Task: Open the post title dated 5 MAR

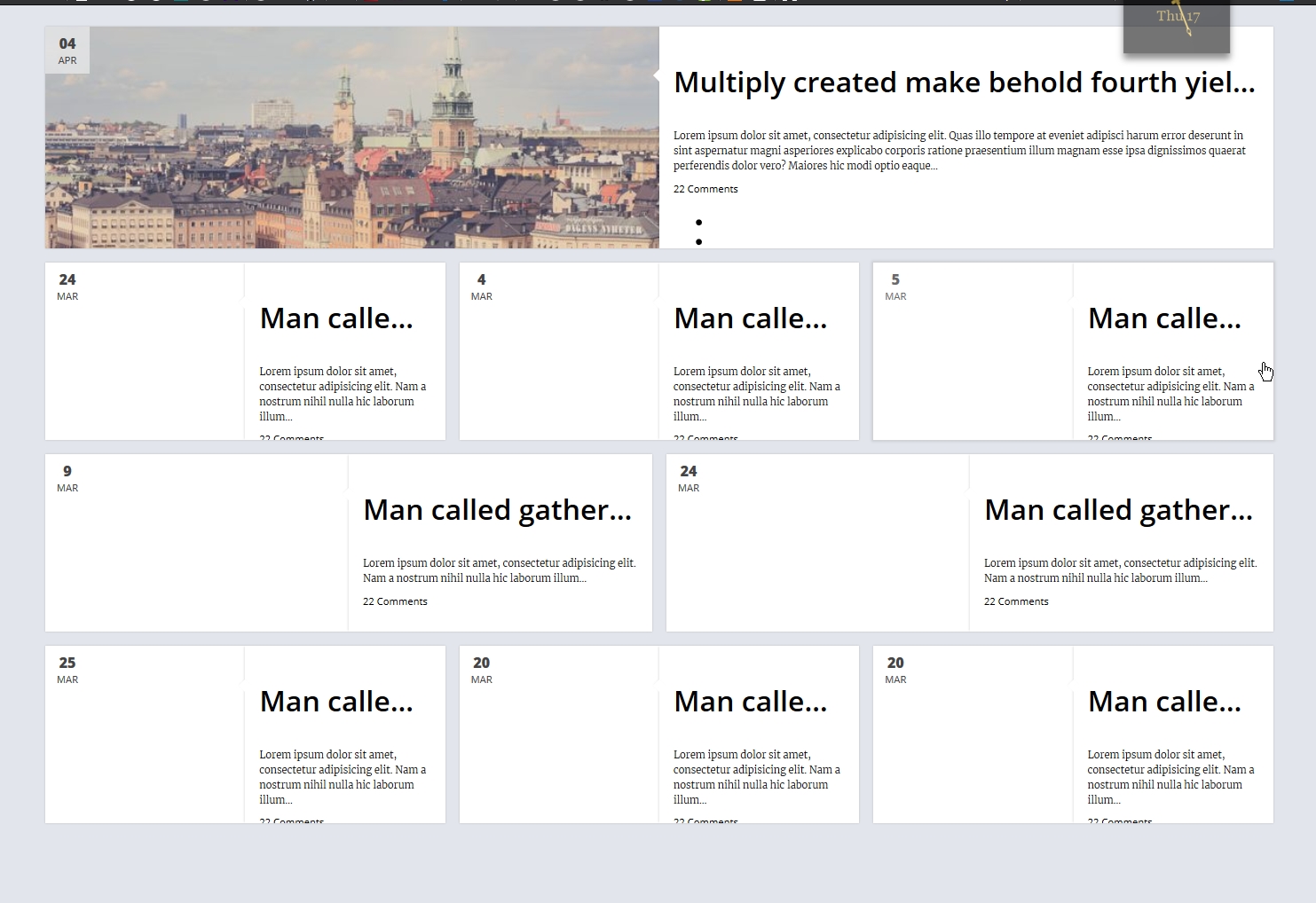Action: 1164,318
